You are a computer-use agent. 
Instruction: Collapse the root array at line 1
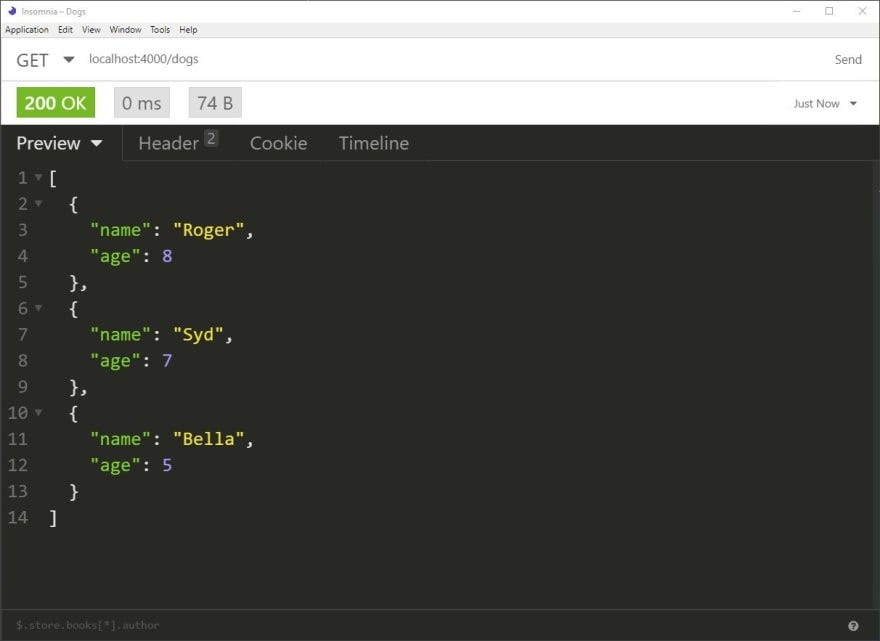click(38, 177)
